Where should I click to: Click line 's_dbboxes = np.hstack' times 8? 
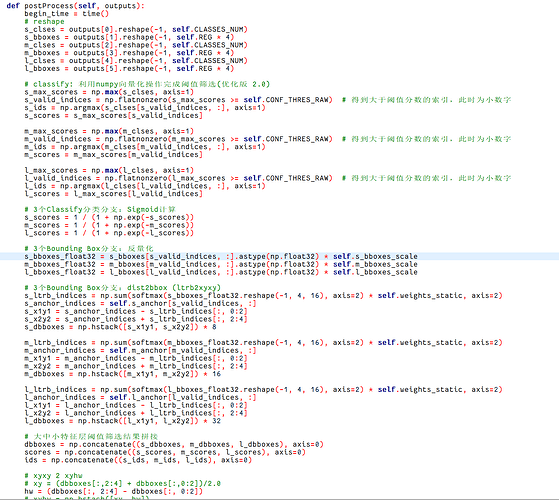120,327
